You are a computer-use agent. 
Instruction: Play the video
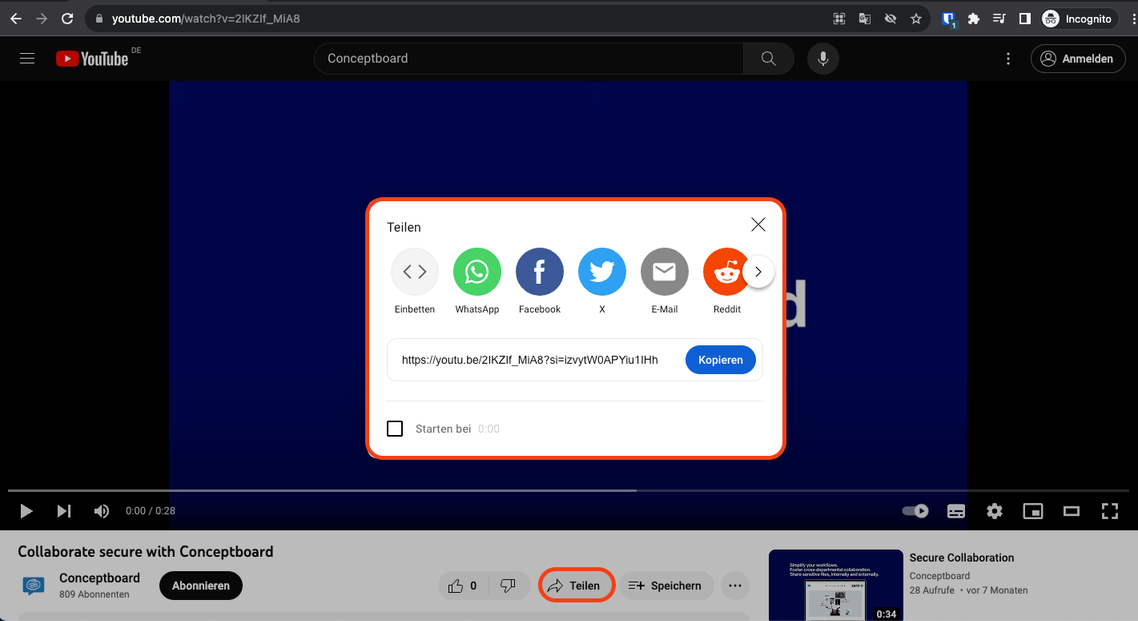[26, 511]
